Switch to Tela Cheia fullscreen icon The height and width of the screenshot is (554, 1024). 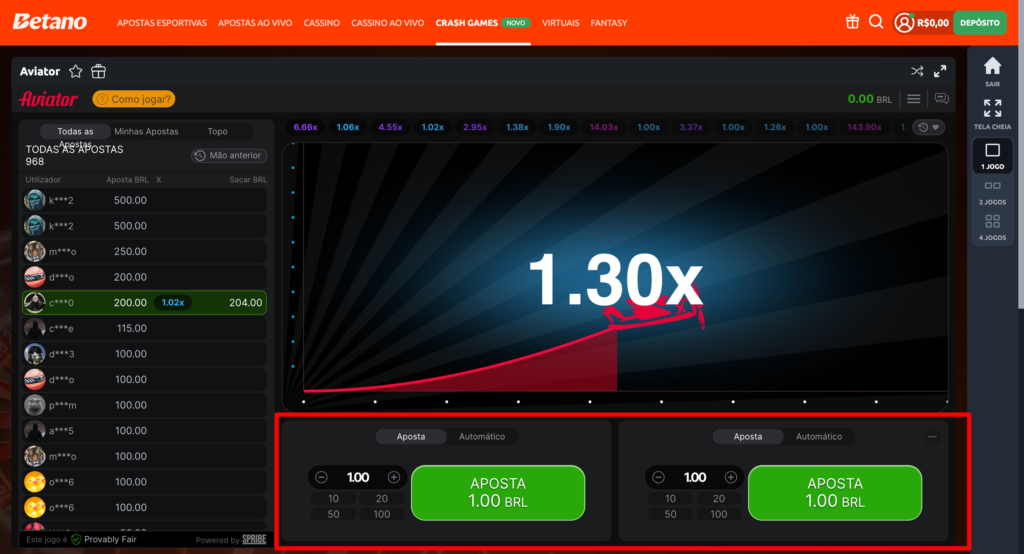point(992,108)
